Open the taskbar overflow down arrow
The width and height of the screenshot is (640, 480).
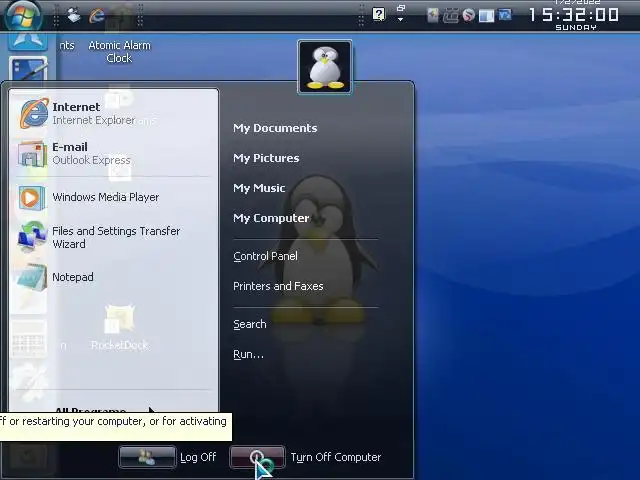[400, 19]
